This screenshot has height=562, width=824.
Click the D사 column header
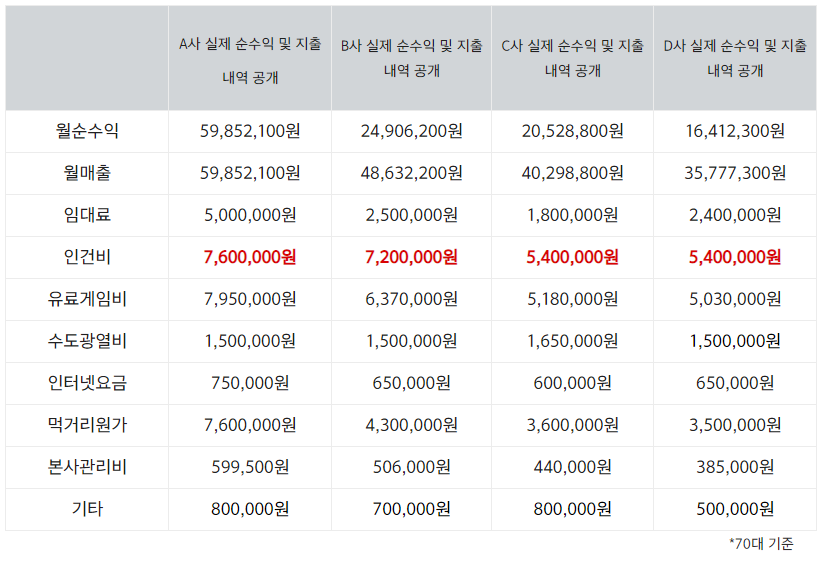(x=735, y=58)
